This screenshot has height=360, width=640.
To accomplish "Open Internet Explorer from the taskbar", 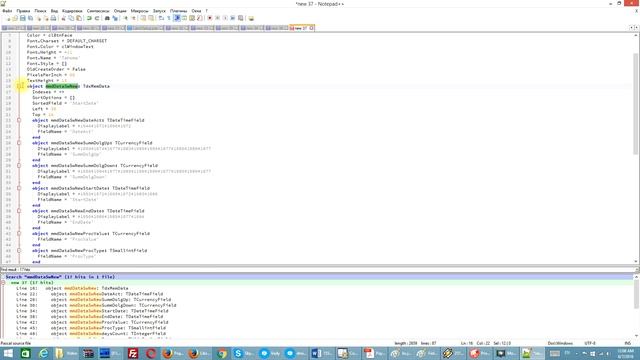I will click(x=43, y=353).
